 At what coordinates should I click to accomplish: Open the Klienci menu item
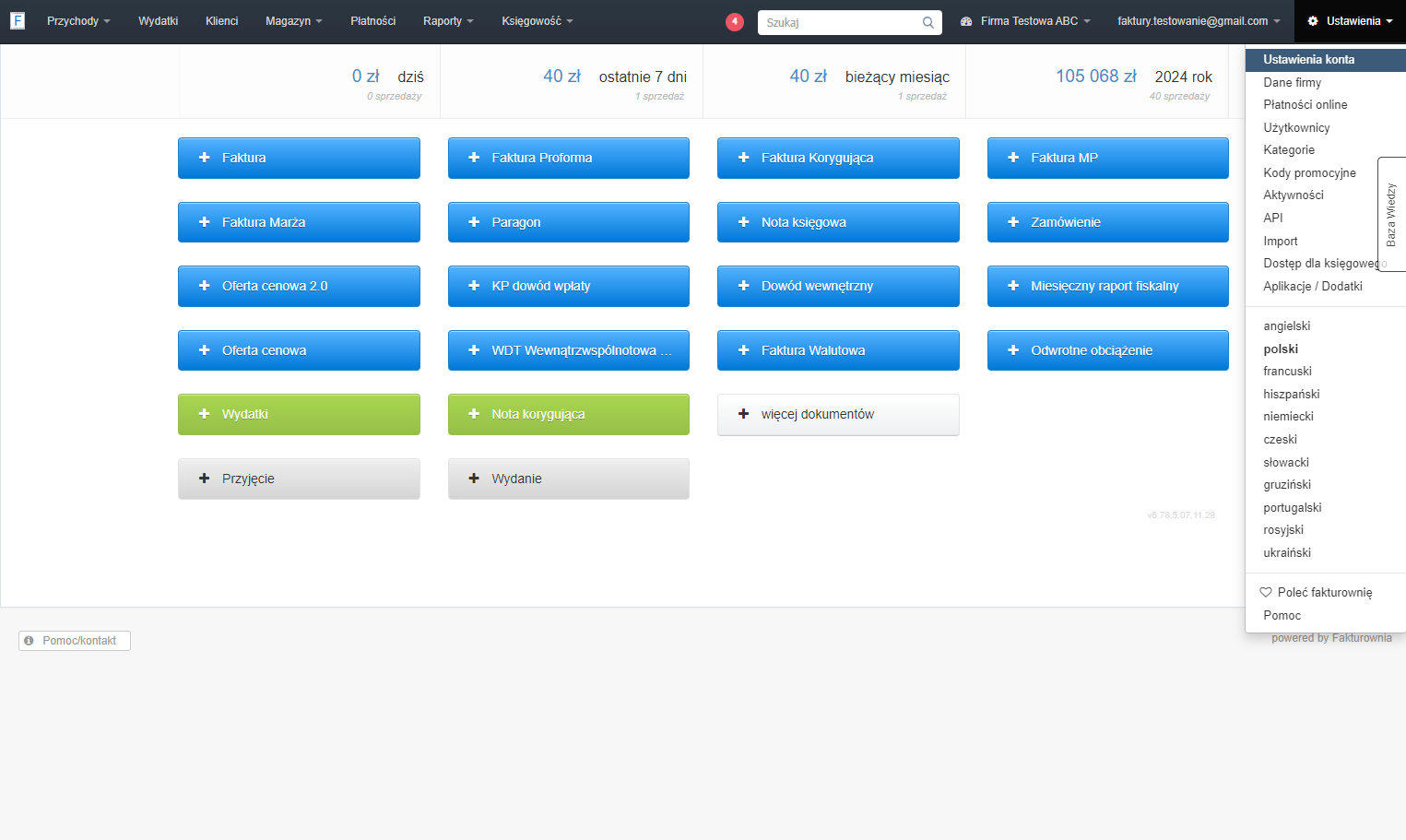[222, 21]
